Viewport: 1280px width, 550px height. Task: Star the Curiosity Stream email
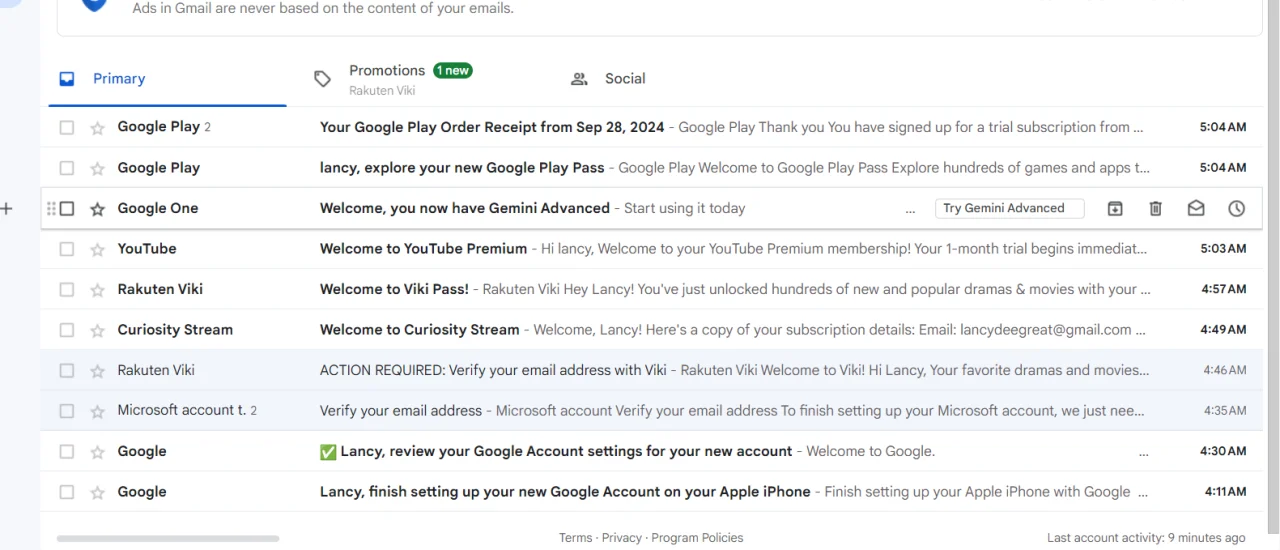tap(97, 330)
